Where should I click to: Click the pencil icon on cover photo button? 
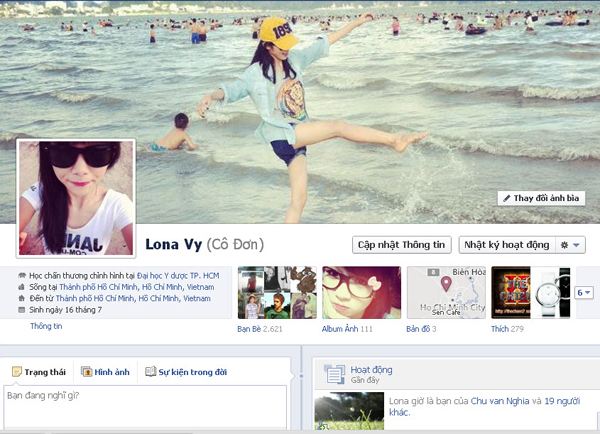point(507,198)
